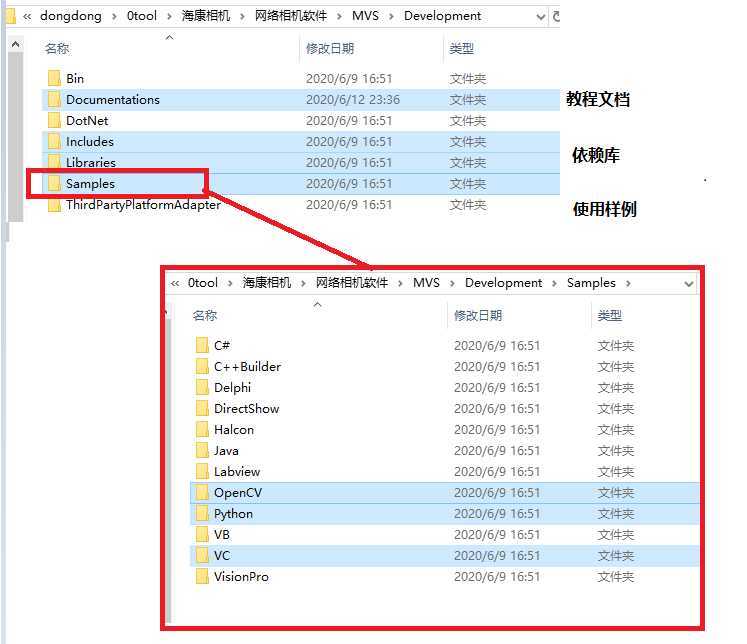Select the Samples folder icon in upper window
This screenshot has height=644, width=747.
pos(54,183)
